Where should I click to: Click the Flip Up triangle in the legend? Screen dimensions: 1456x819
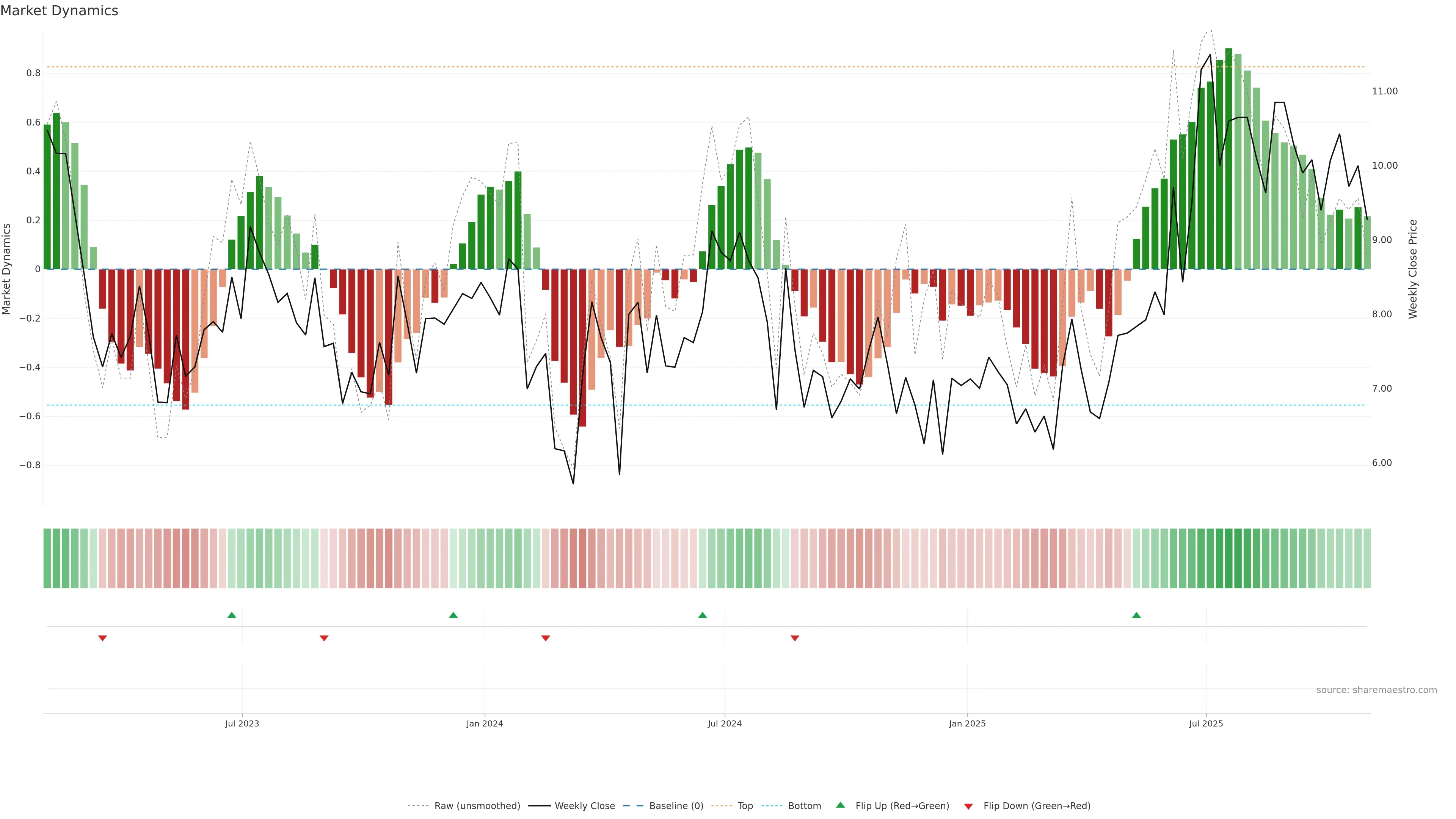tap(840, 805)
